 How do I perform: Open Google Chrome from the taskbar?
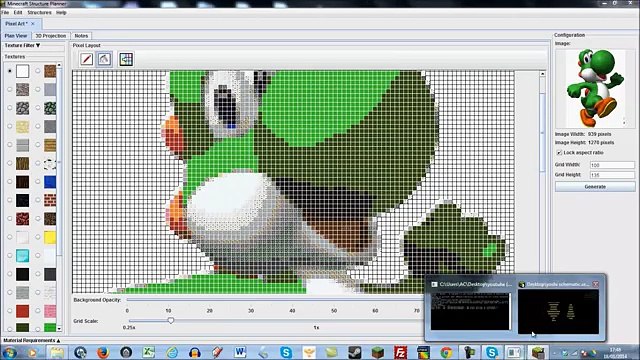coord(446,352)
